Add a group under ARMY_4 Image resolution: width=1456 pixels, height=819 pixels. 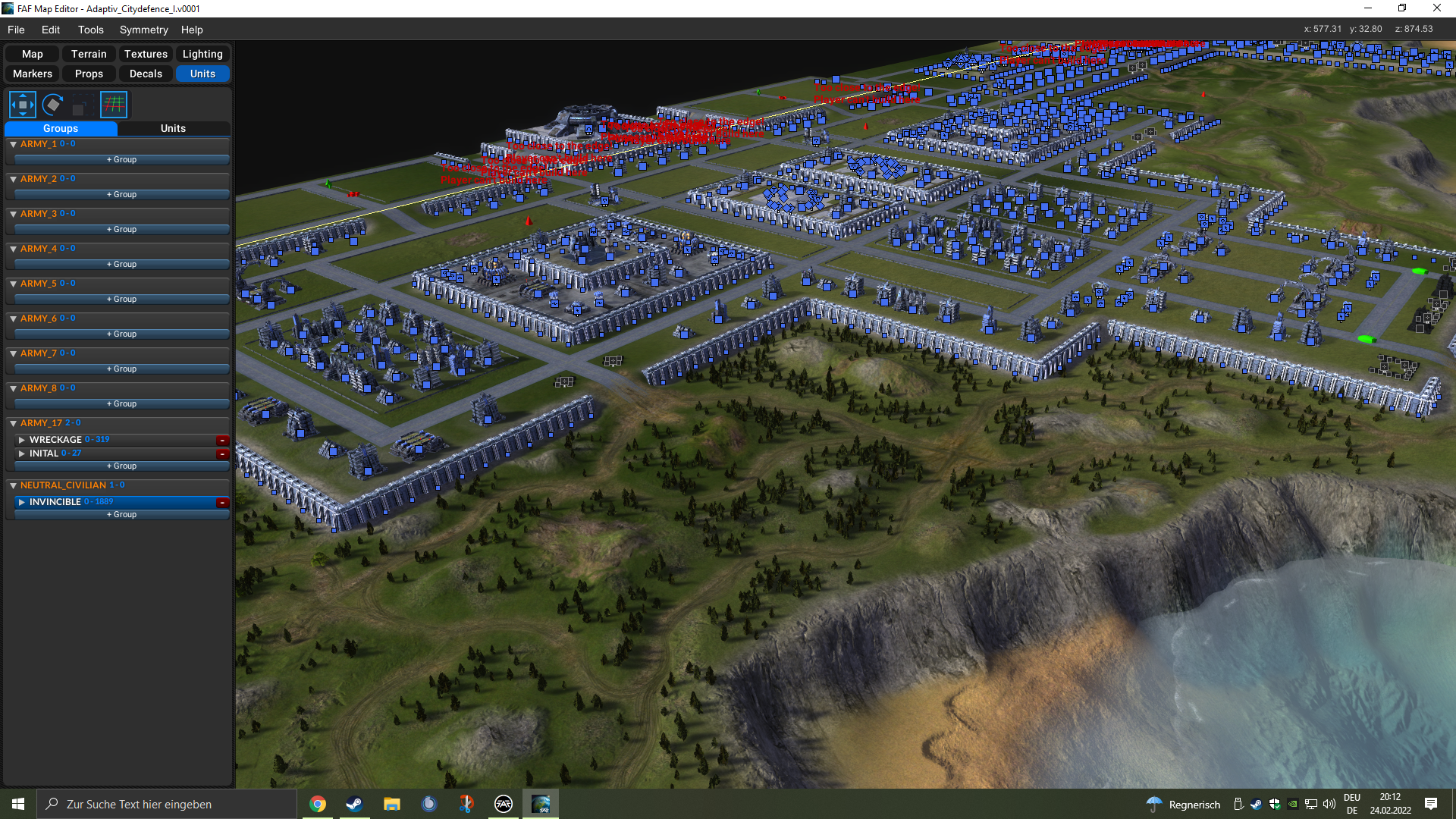(x=122, y=265)
